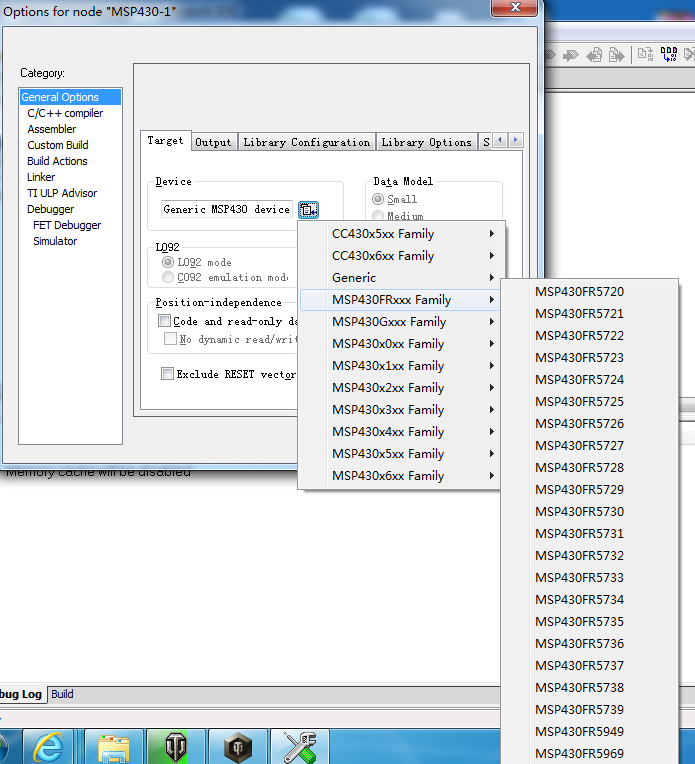This screenshot has height=764, width=695.
Task: Select C/C++ compiler category
Action: click(x=65, y=113)
